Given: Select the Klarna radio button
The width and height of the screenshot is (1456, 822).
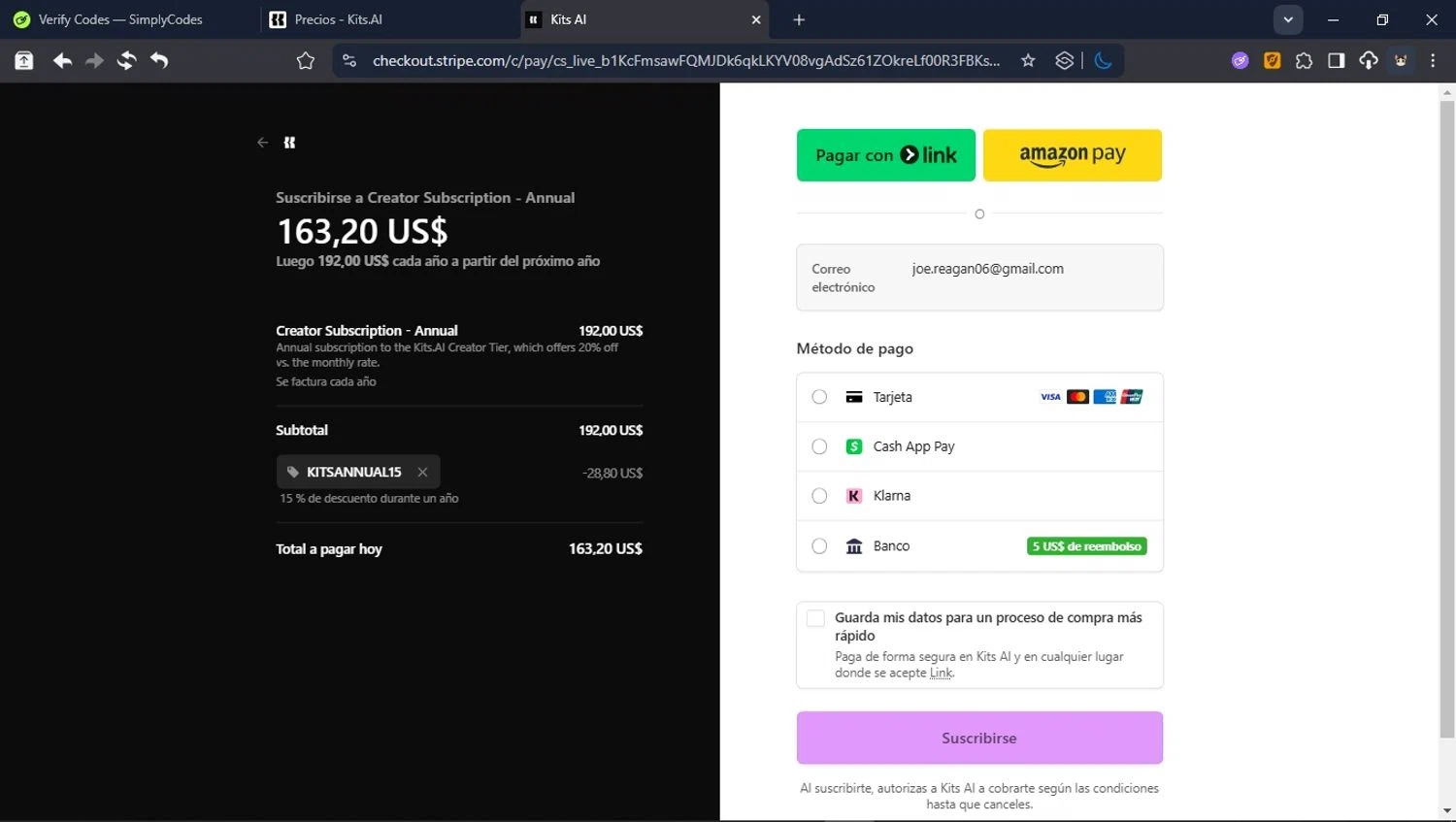Looking at the screenshot, I should [819, 496].
